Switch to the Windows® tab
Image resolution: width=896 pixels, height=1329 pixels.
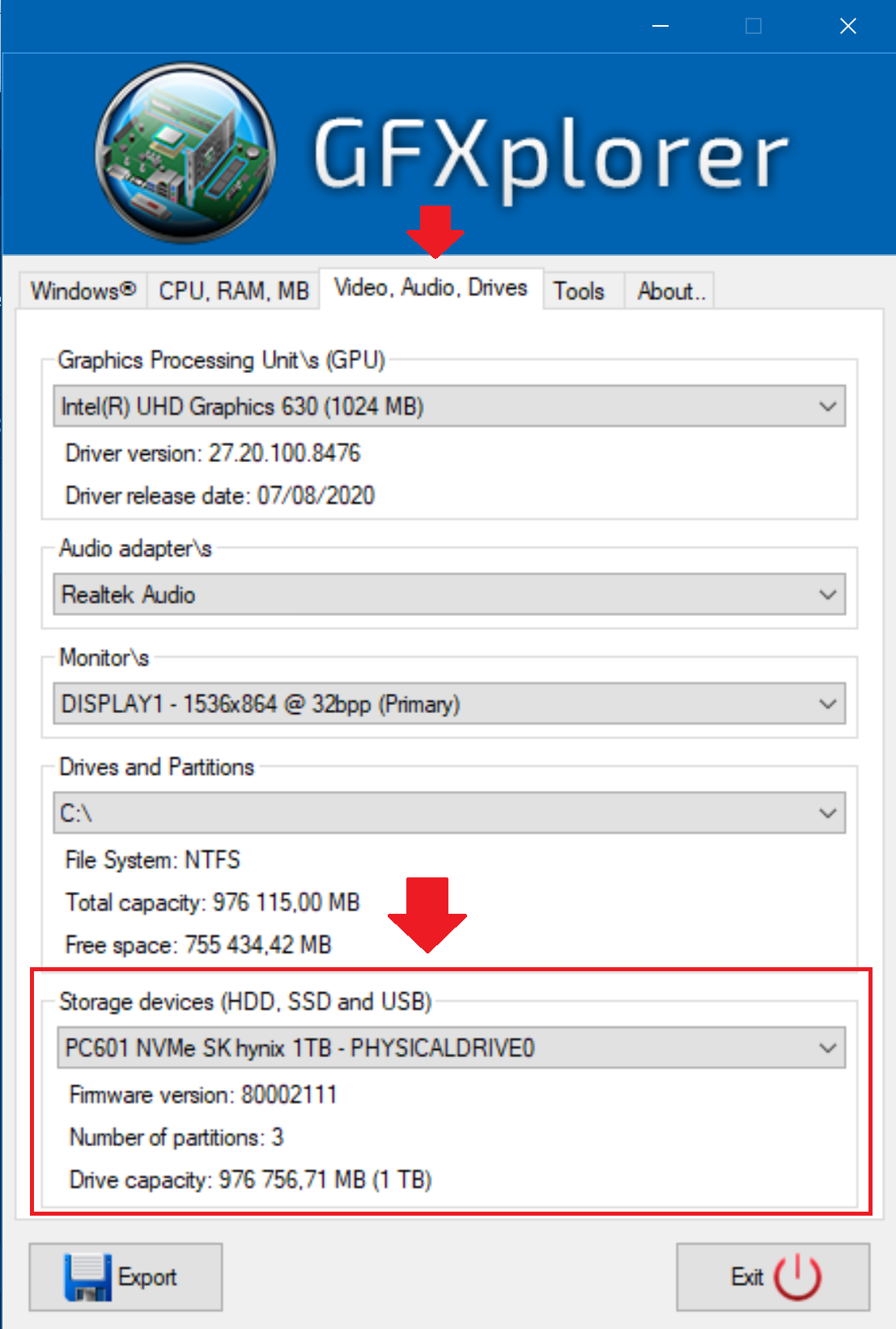pos(83,291)
